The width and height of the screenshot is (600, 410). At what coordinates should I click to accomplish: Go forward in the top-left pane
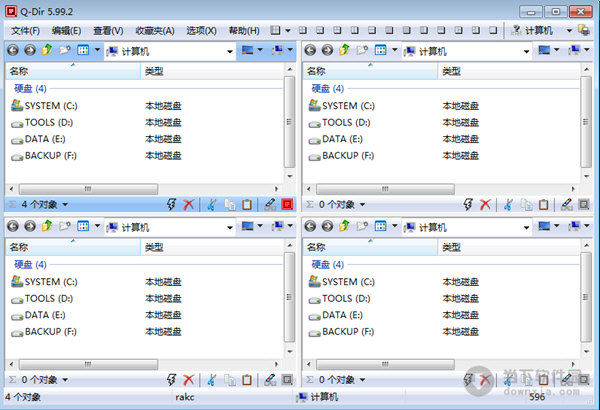[x=30, y=50]
